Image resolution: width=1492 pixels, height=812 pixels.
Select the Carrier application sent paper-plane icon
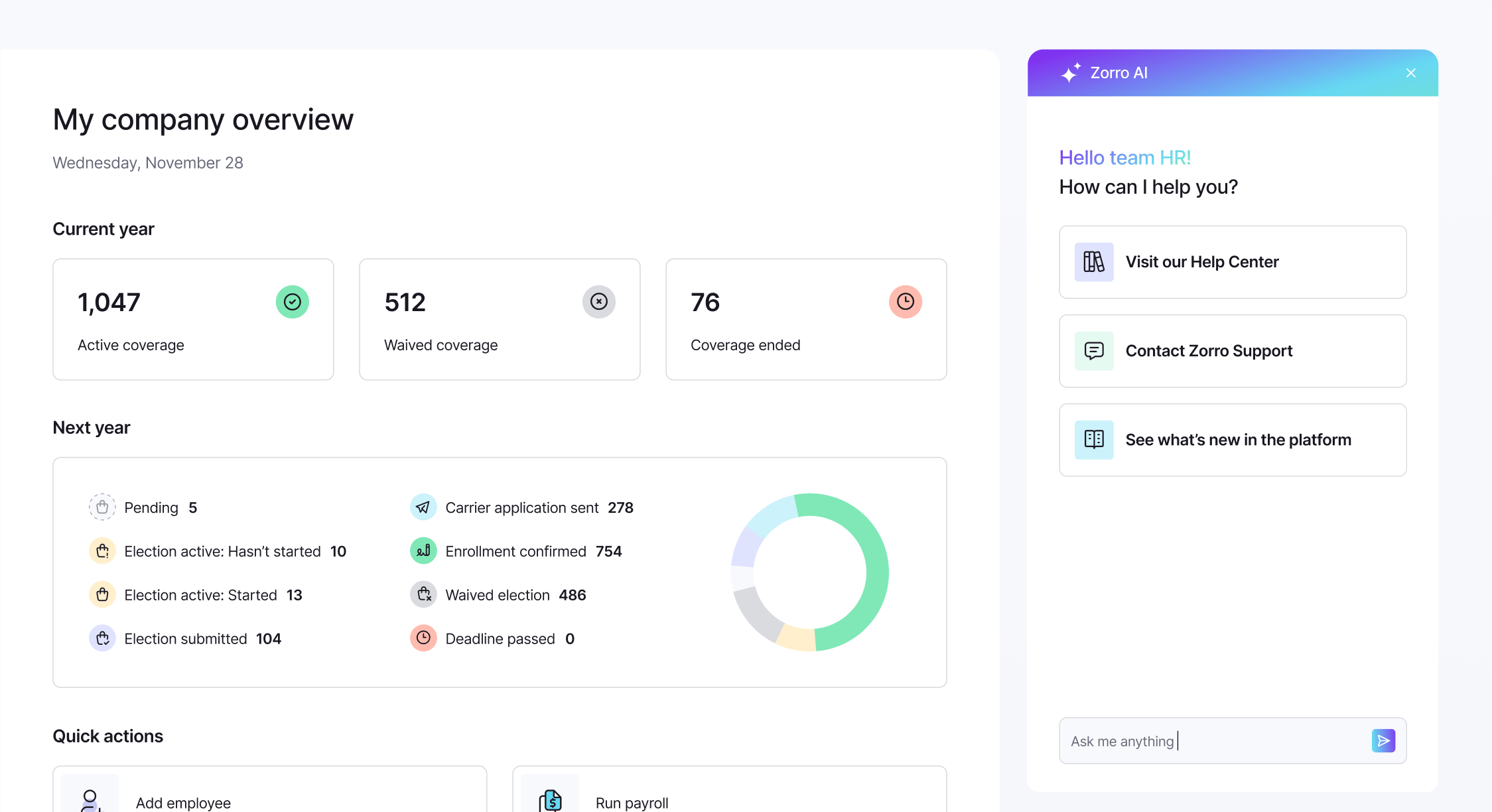click(423, 507)
